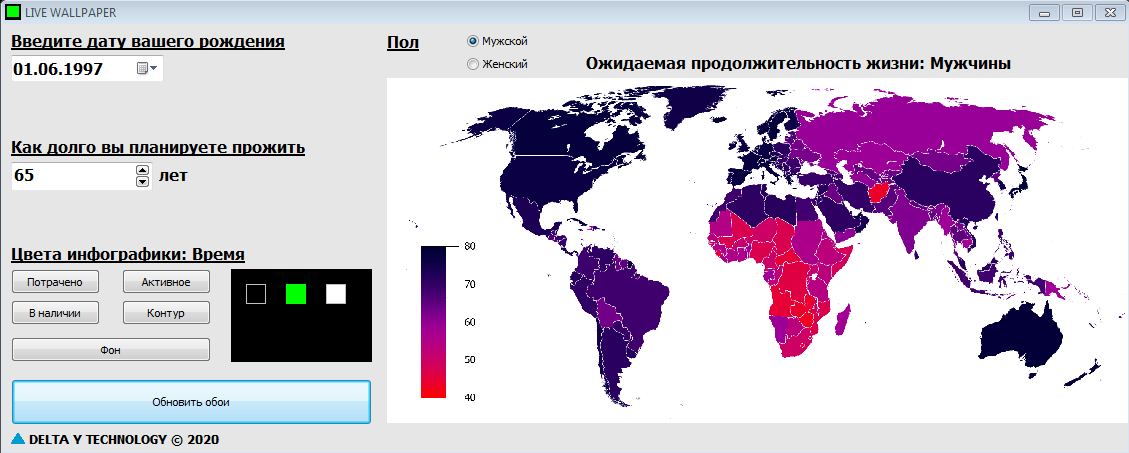Click the white square in preview
This screenshot has height=453, width=1129.
336,294
